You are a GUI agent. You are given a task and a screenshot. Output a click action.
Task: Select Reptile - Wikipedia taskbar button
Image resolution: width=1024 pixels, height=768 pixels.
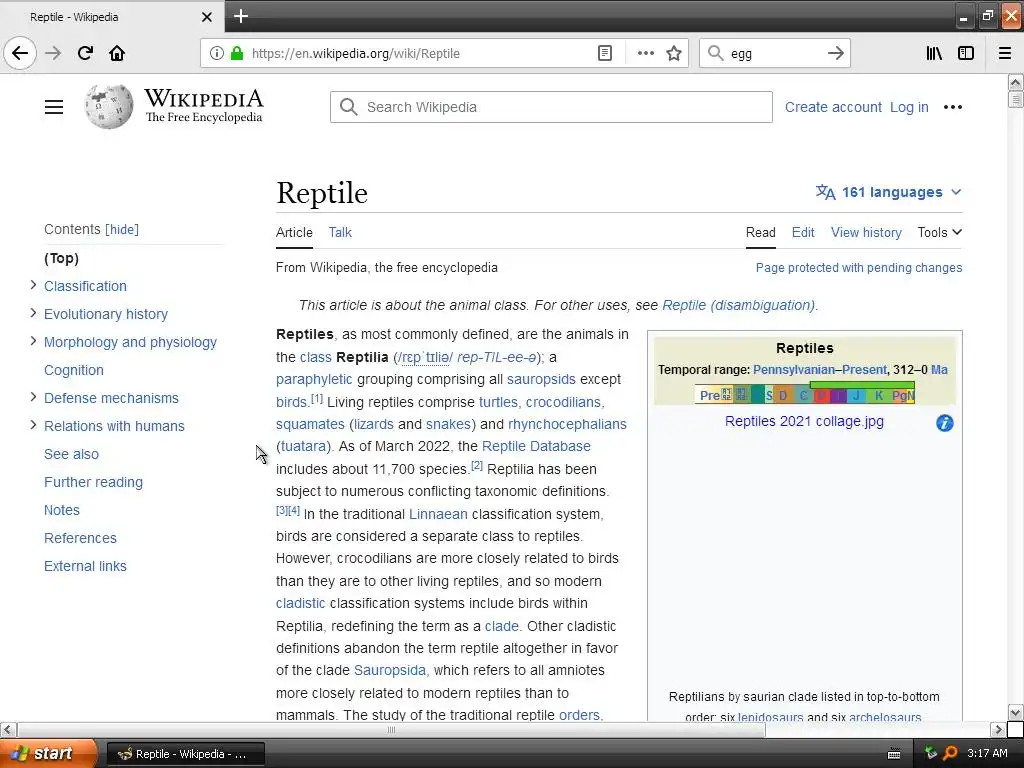pyautogui.click(x=185, y=754)
